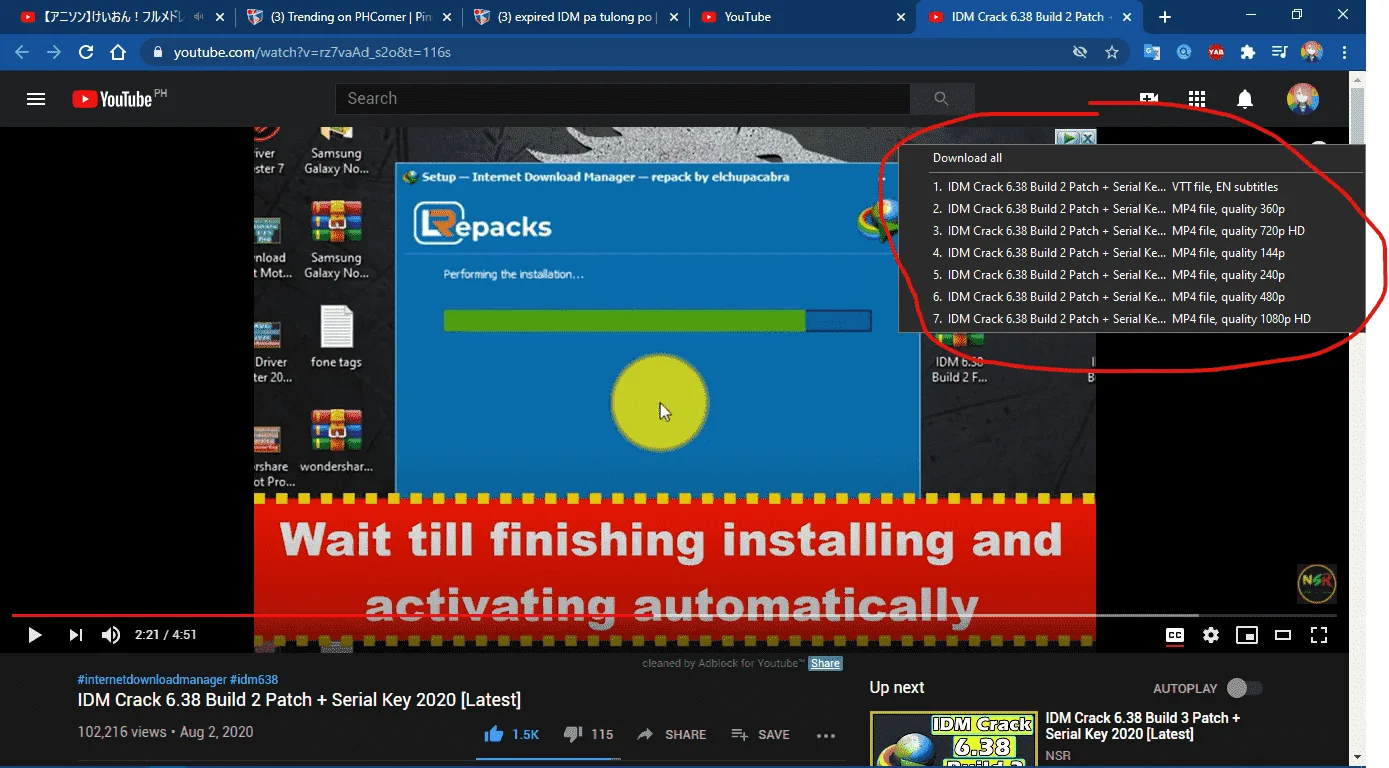Reload the page
Viewport: 1389px width, 768px height.
(x=86, y=52)
